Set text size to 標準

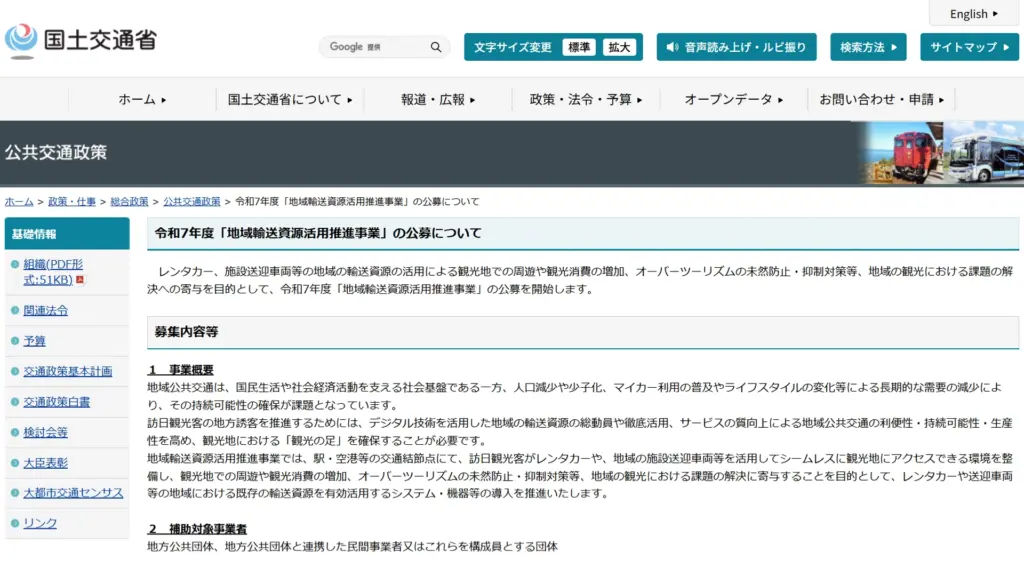coord(579,47)
